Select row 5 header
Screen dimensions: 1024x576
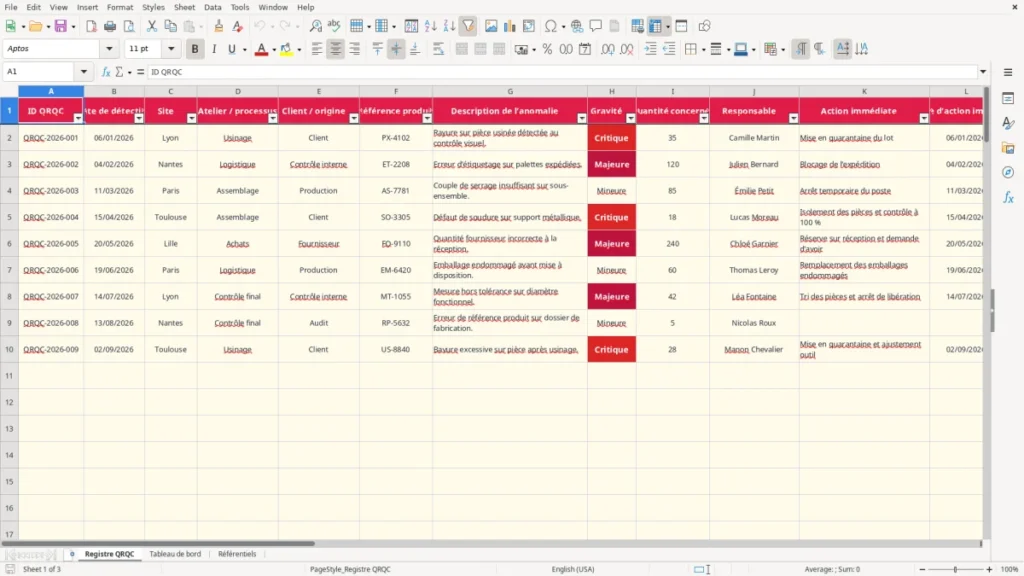(x=9, y=217)
